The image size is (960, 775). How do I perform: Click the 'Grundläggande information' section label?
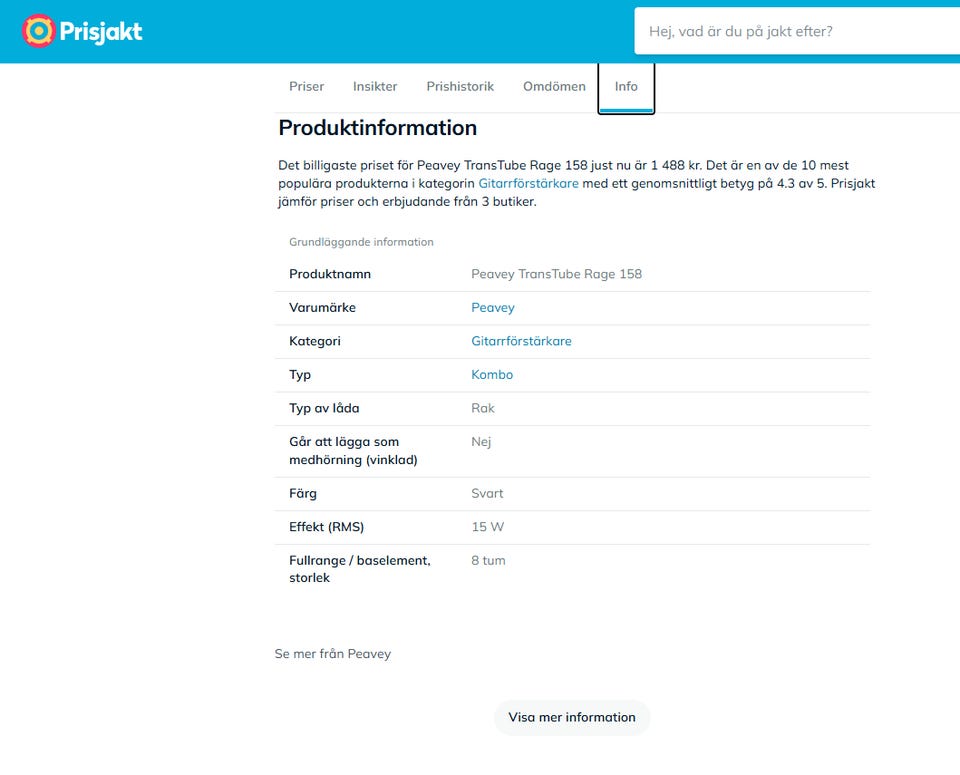[x=361, y=242]
